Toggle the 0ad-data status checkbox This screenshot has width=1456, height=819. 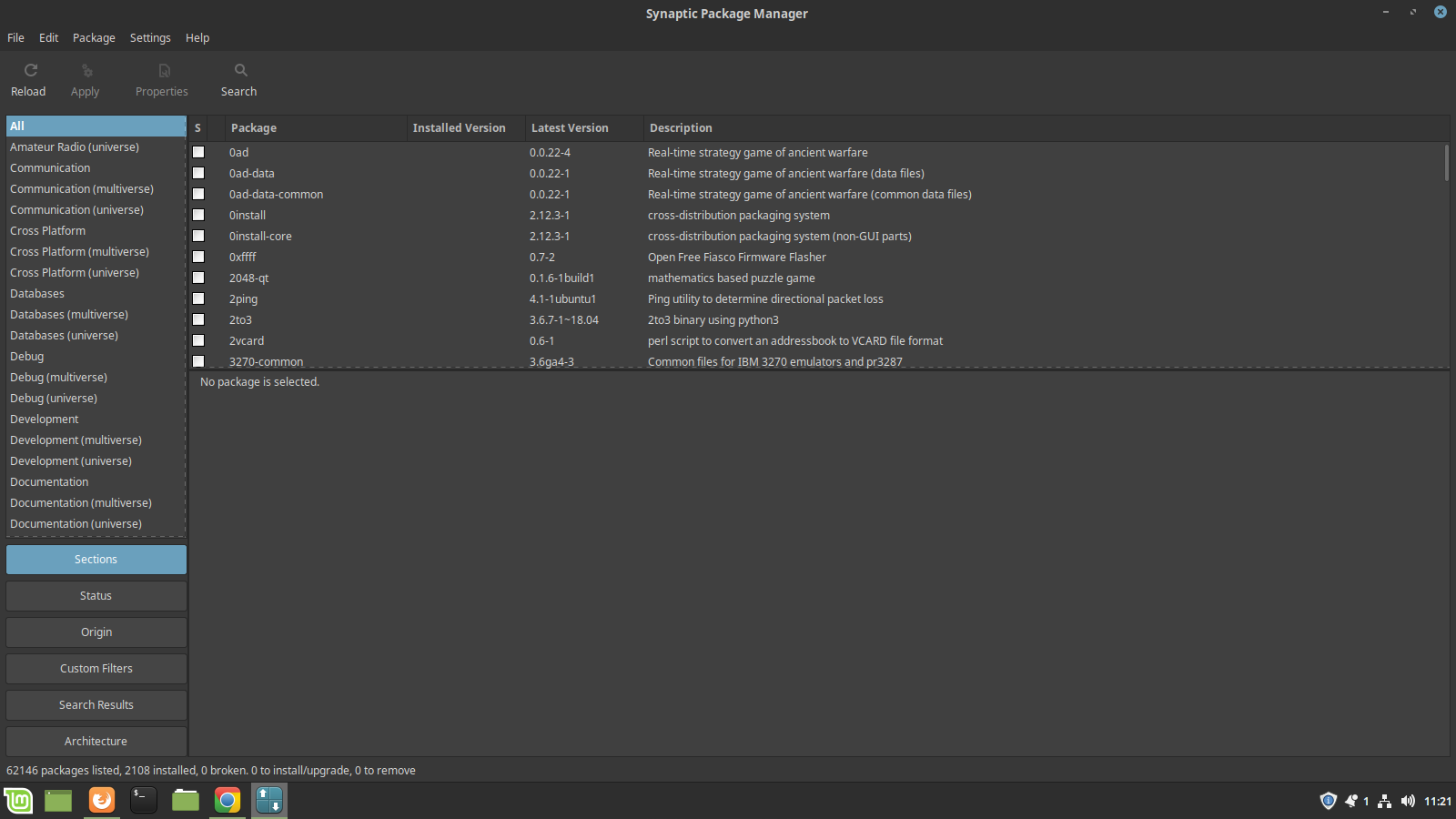198,173
